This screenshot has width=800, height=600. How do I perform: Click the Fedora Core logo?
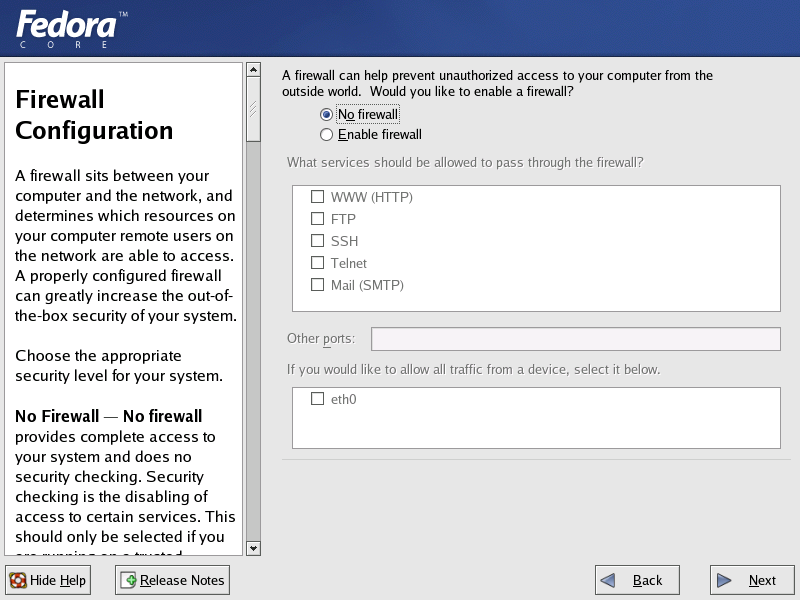coord(71,30)
